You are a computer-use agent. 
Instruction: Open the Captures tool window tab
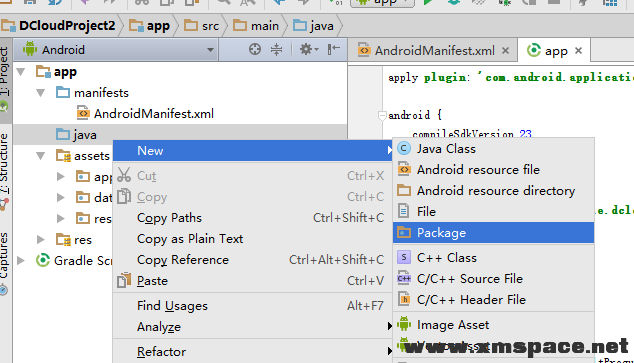click(x=4, y=263)
